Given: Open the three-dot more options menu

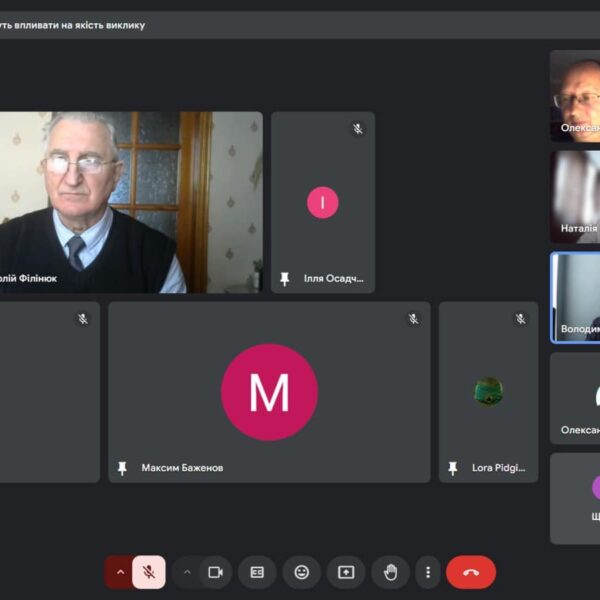Looking at the screenshot, I should (428, 572).
